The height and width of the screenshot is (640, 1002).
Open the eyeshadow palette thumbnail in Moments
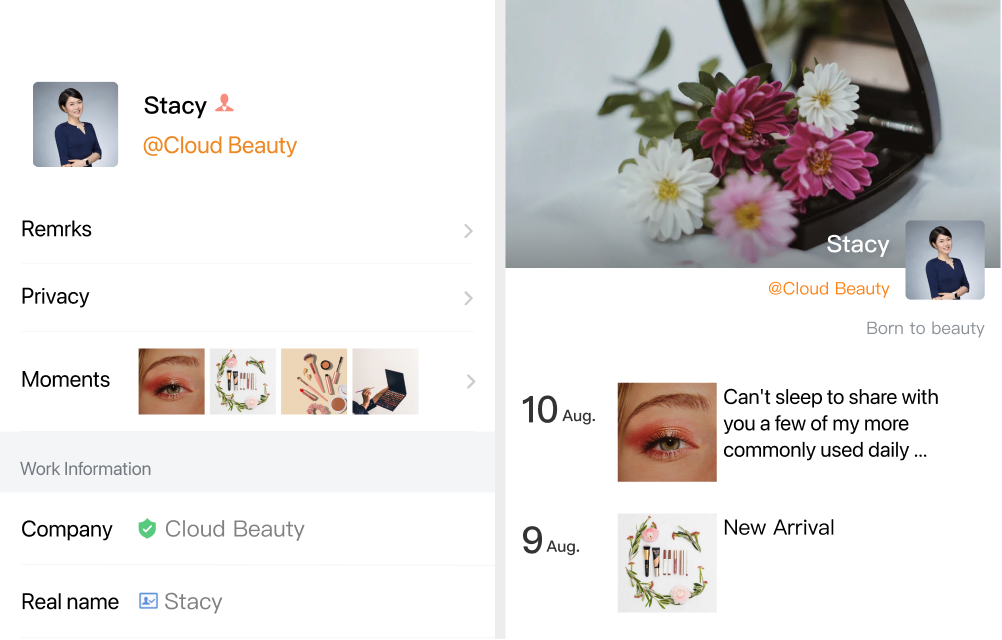(385, 381)
